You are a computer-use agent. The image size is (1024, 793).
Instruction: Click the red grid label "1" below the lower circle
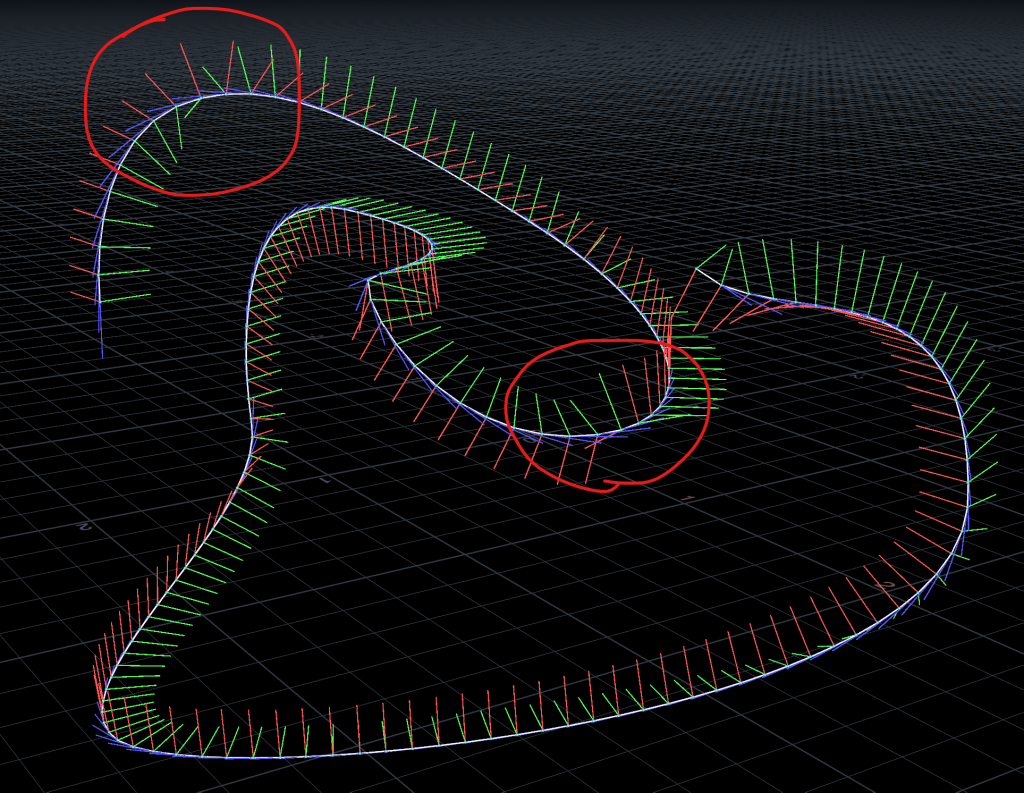coord(688,497)
